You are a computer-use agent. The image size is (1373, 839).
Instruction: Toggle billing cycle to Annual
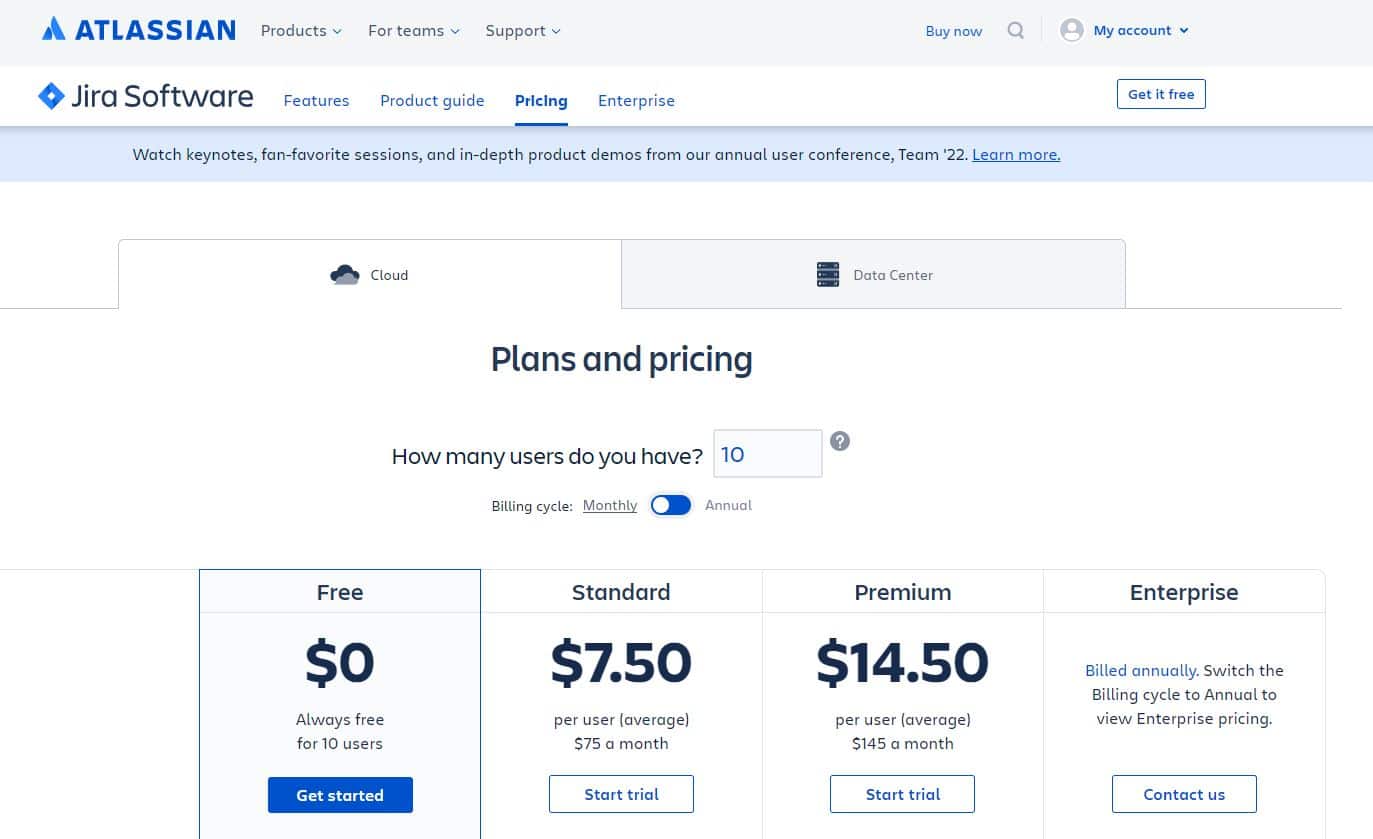pyautogui.click(x=670, y=505)
